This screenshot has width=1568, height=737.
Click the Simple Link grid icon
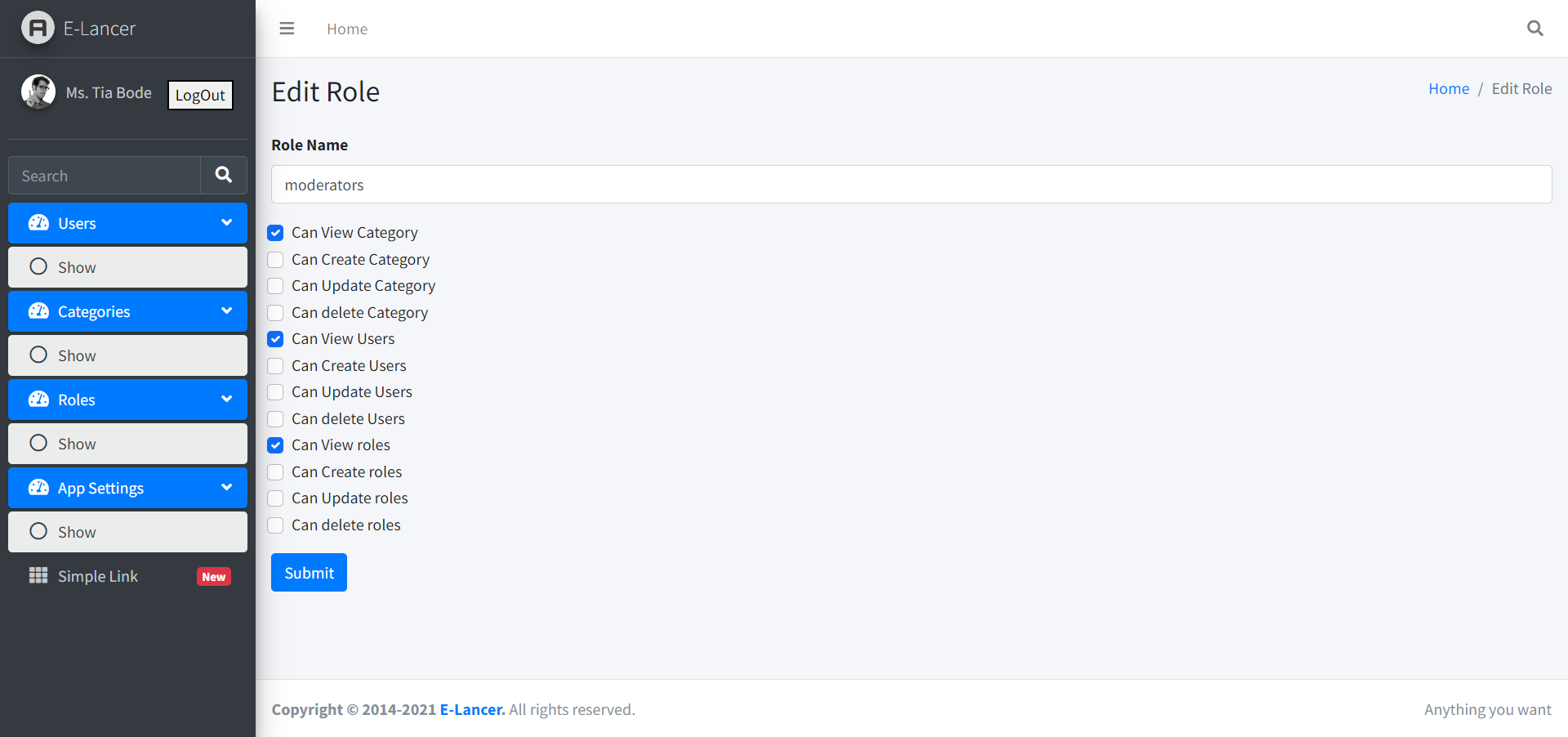(38, 575)
